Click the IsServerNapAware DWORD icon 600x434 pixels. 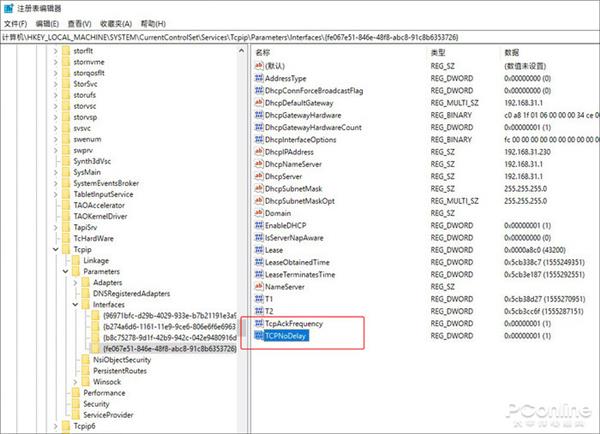259,237
